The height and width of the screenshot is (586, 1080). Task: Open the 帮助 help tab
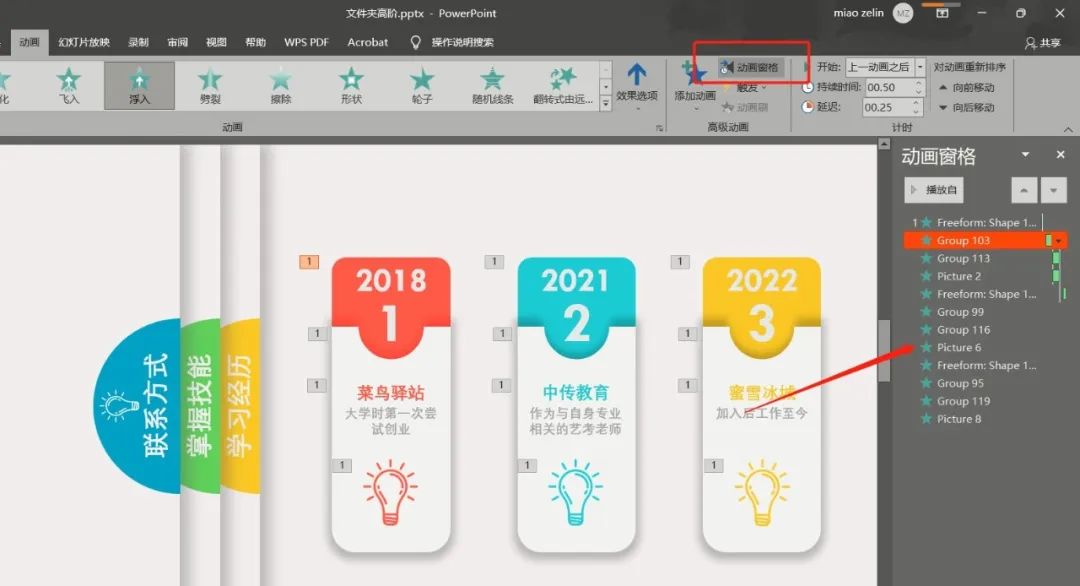[x=256, y=42]
